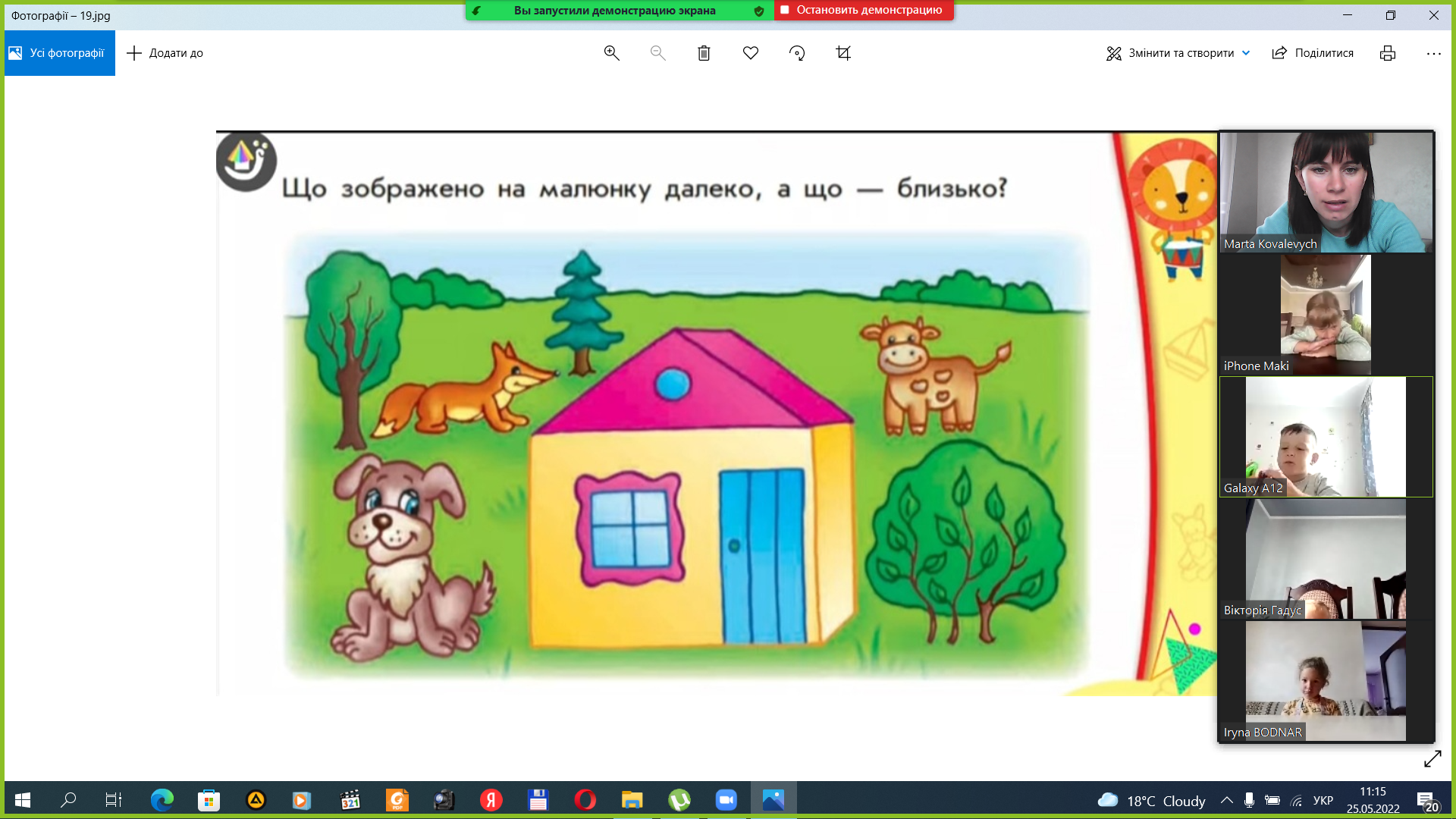Open the notification center with 20 notifications

coord(1427,801)
